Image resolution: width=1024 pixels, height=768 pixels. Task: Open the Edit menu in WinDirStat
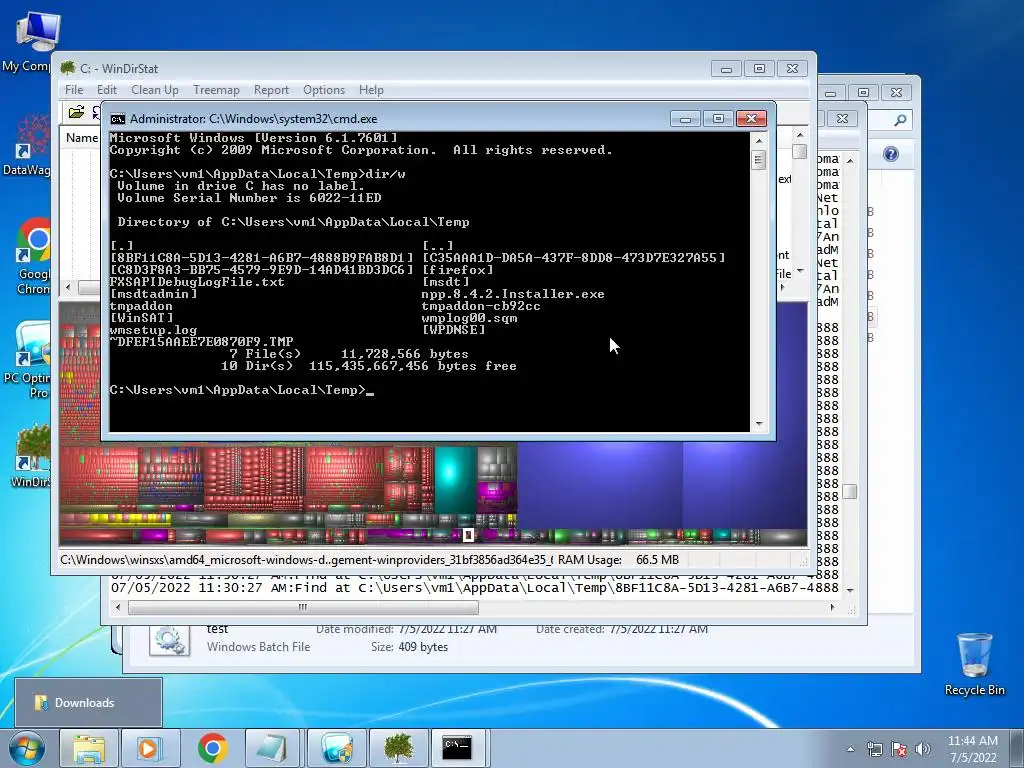(x=106, y=90)
